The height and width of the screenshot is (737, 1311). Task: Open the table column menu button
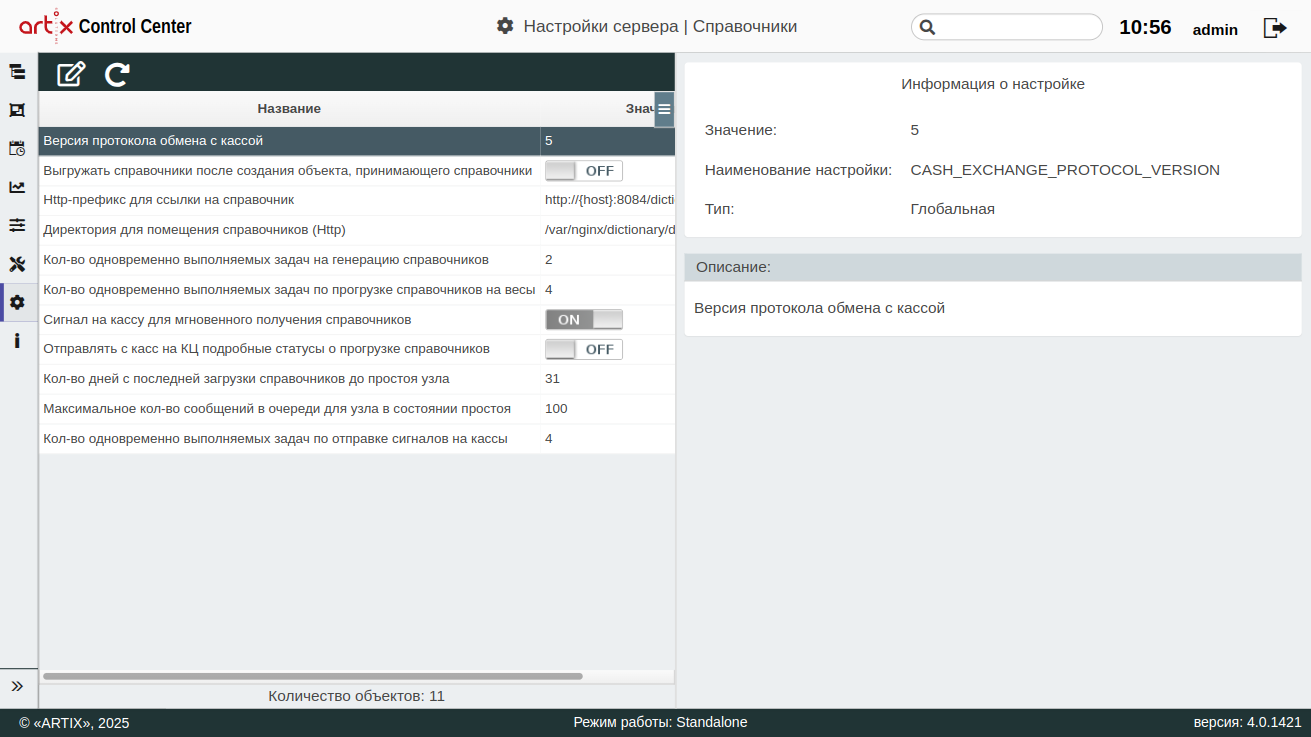pos(664,109)
